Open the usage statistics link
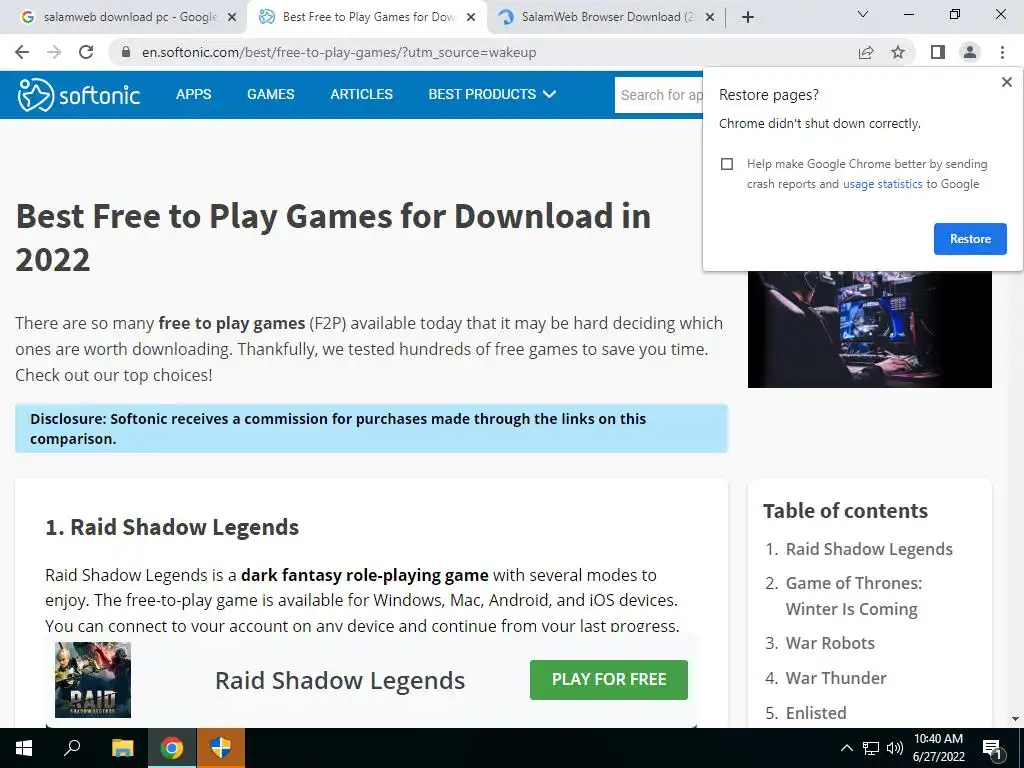Image resolution: width=1024 pixels, height=768 pixels. click(882, 184)
